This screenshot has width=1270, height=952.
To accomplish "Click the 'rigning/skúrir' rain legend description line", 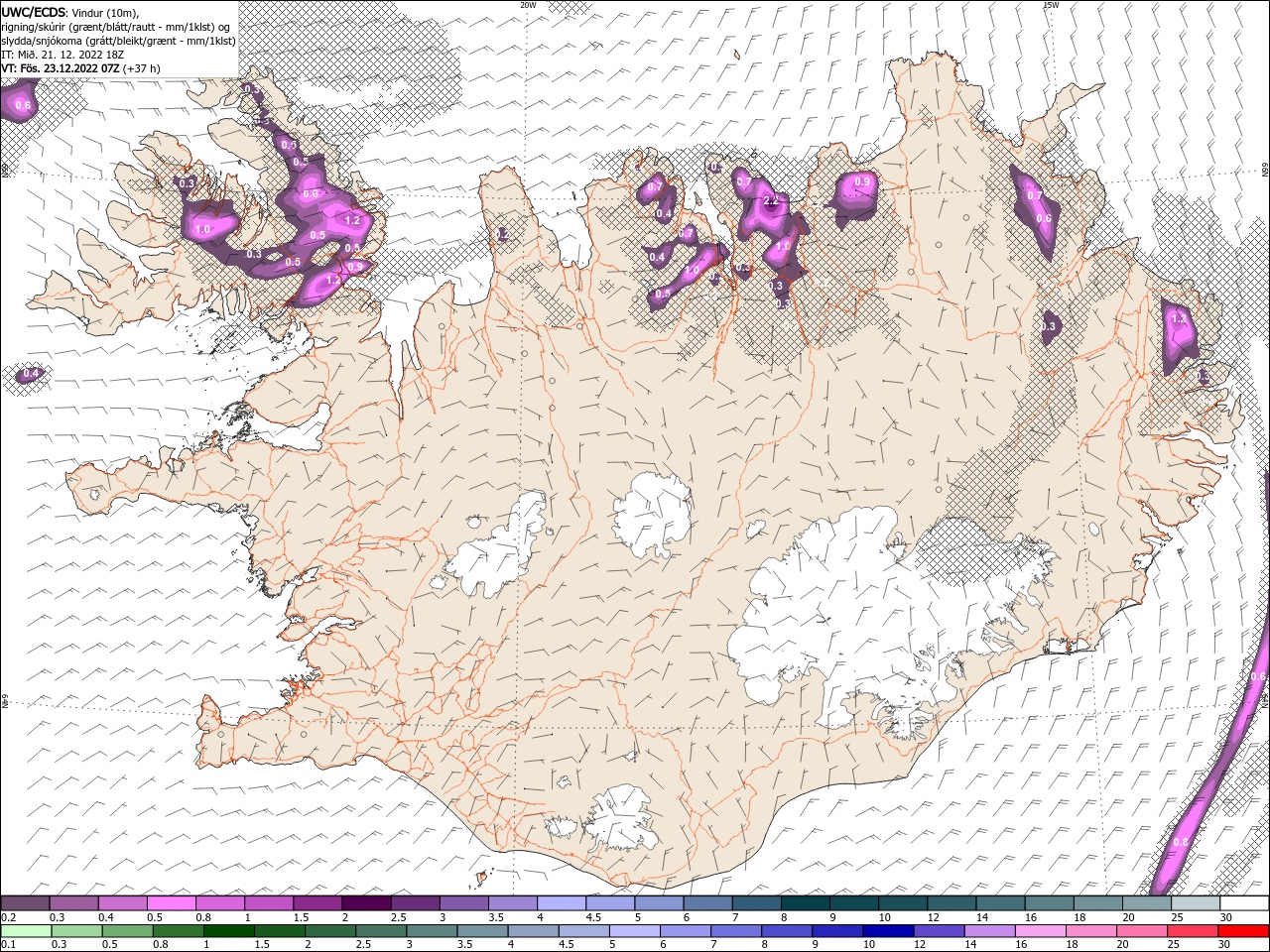I will 116,27.
